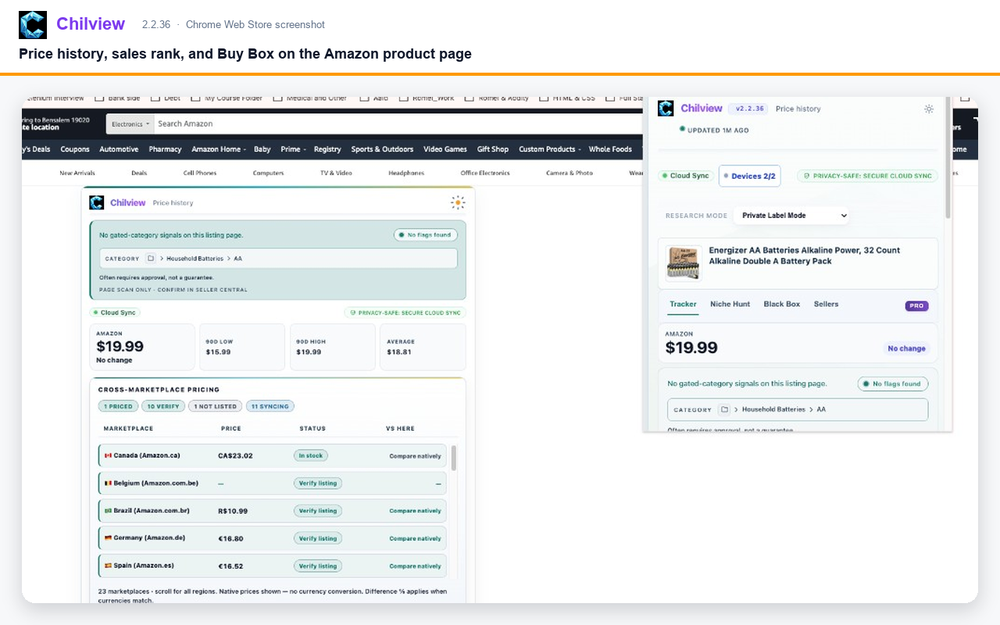Click the marketplace table scrollbar
Screen dimensions: 1000x625
(454, 458)
